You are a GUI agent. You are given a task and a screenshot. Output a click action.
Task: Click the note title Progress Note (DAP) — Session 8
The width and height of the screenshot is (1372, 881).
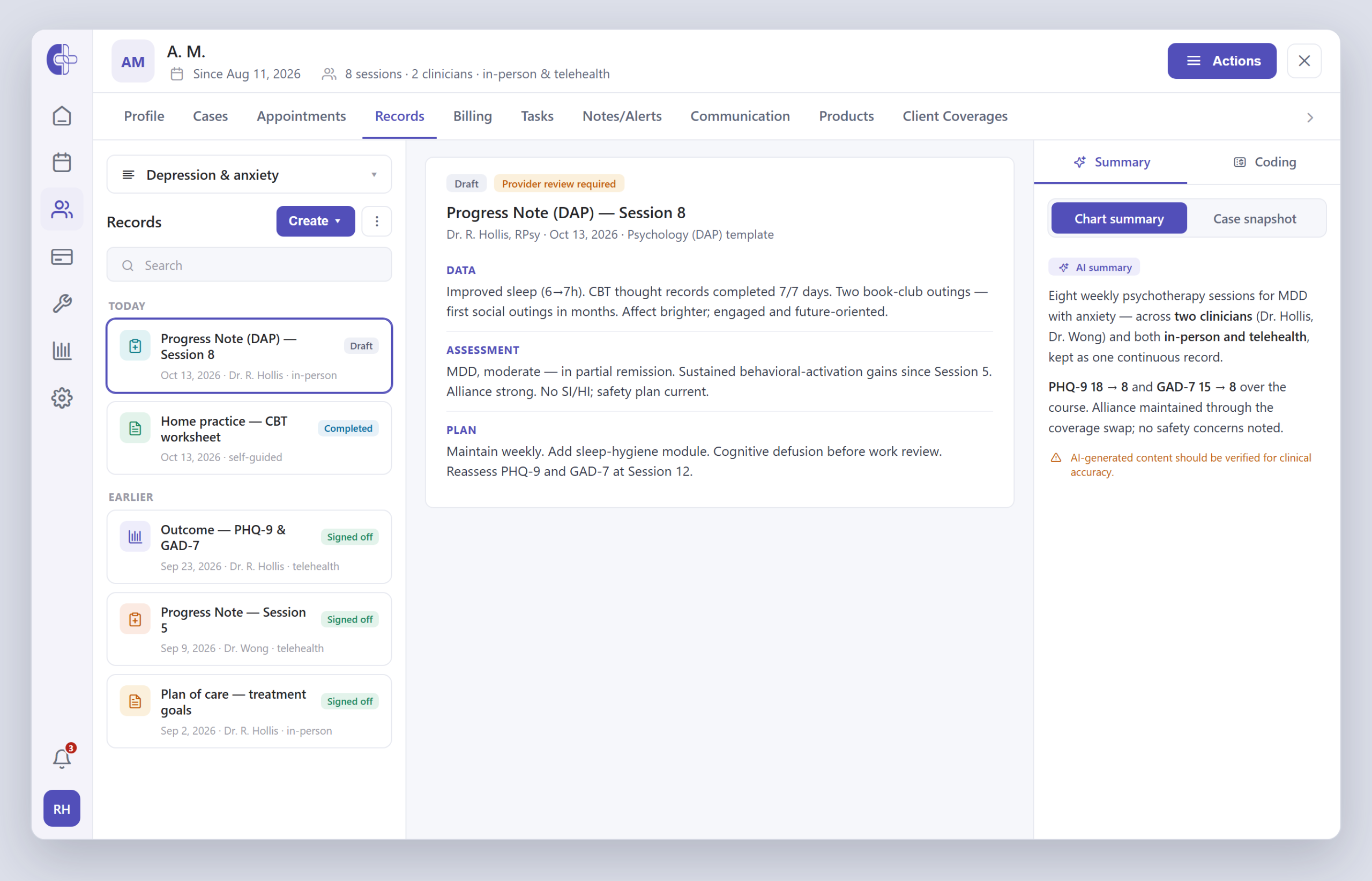[x=566, y=212]
